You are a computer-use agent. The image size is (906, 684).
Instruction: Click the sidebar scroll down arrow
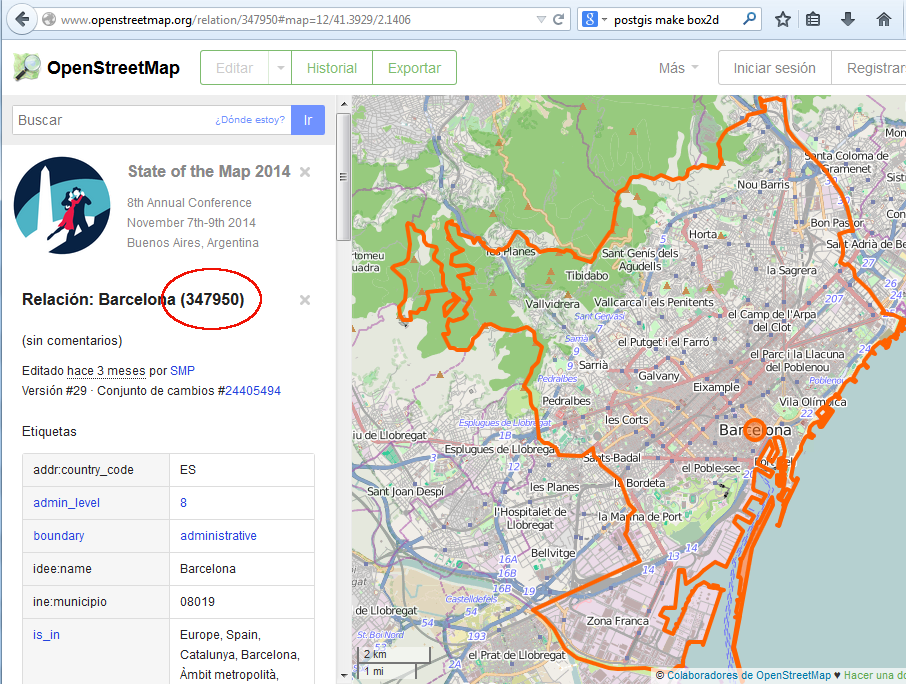click(x=344, y=675)
